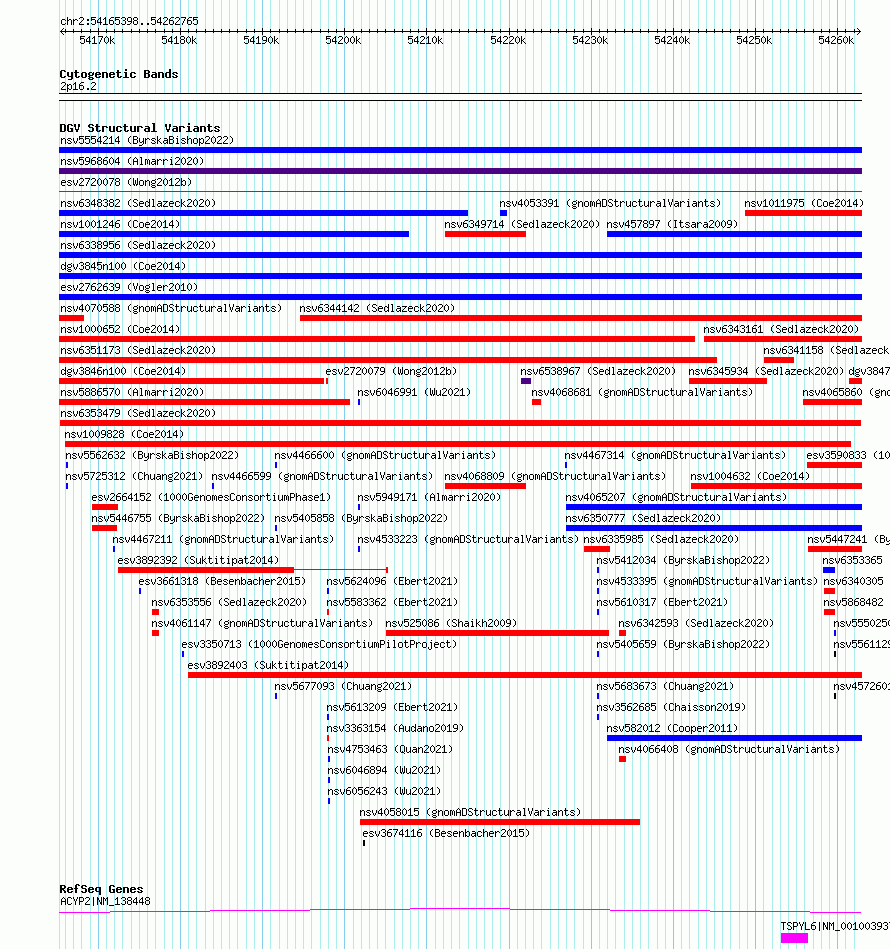Screen dimensions: 890x949
Task: Open nsv4053391 (gnomADStructuralVariants) label
Action: coord(610,203)
